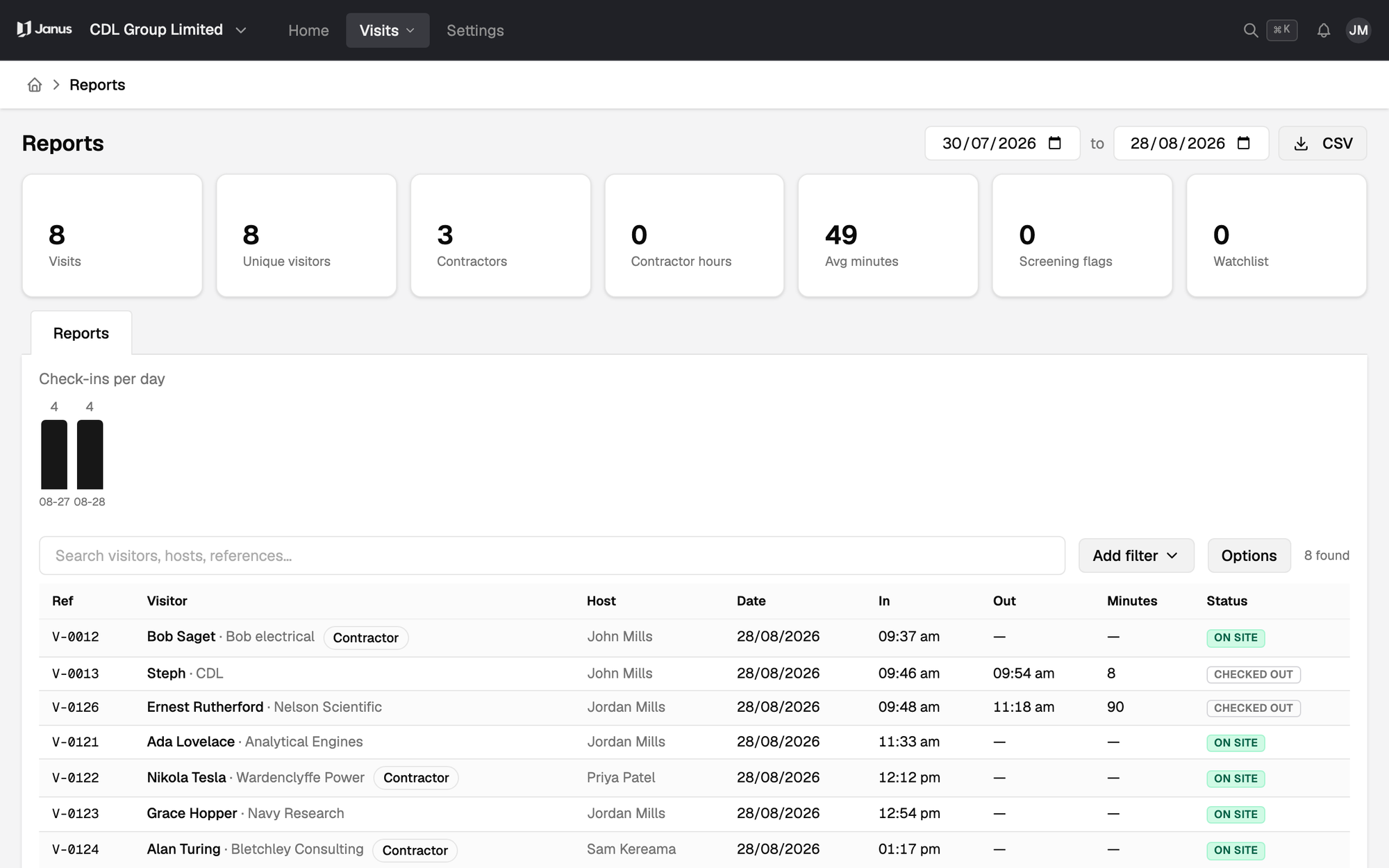Click the 08-28 check-ins bar

(90, 454)
